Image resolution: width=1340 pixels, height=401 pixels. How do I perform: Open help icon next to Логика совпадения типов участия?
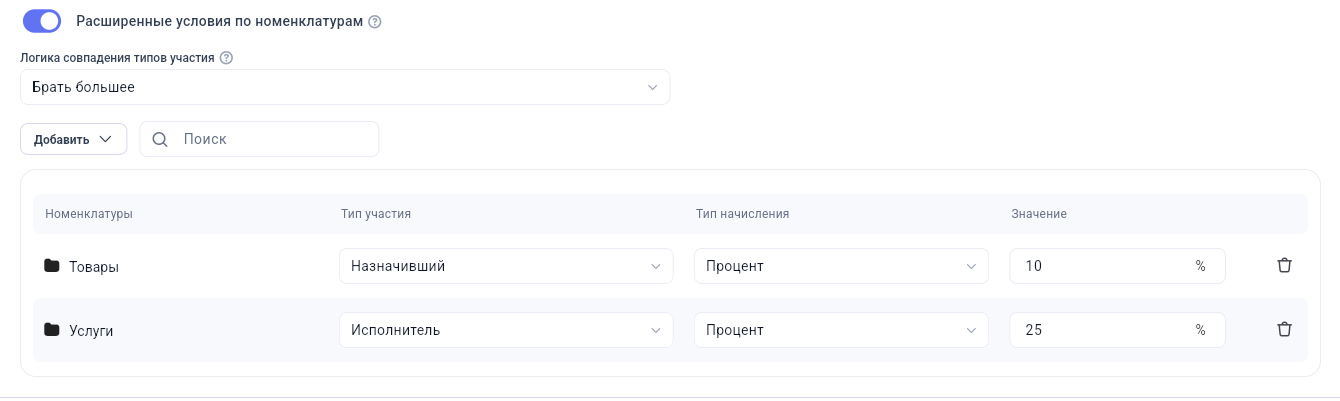click(x=226, y=58)
